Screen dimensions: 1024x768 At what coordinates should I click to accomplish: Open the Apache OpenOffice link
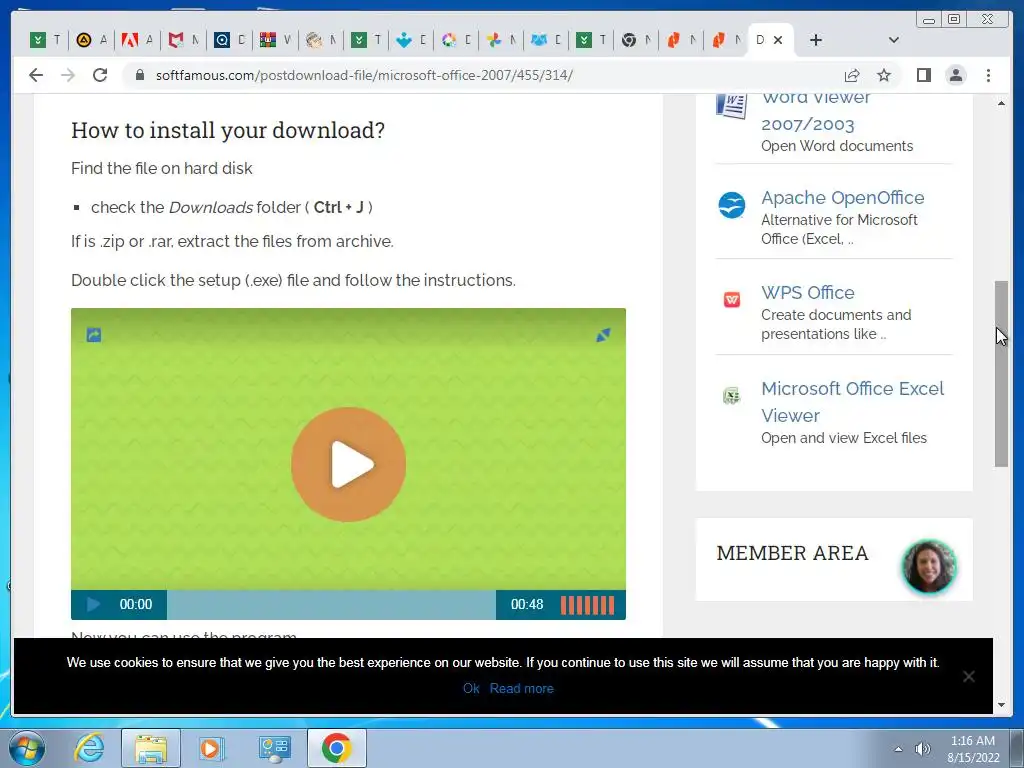[x=842, y=197]
